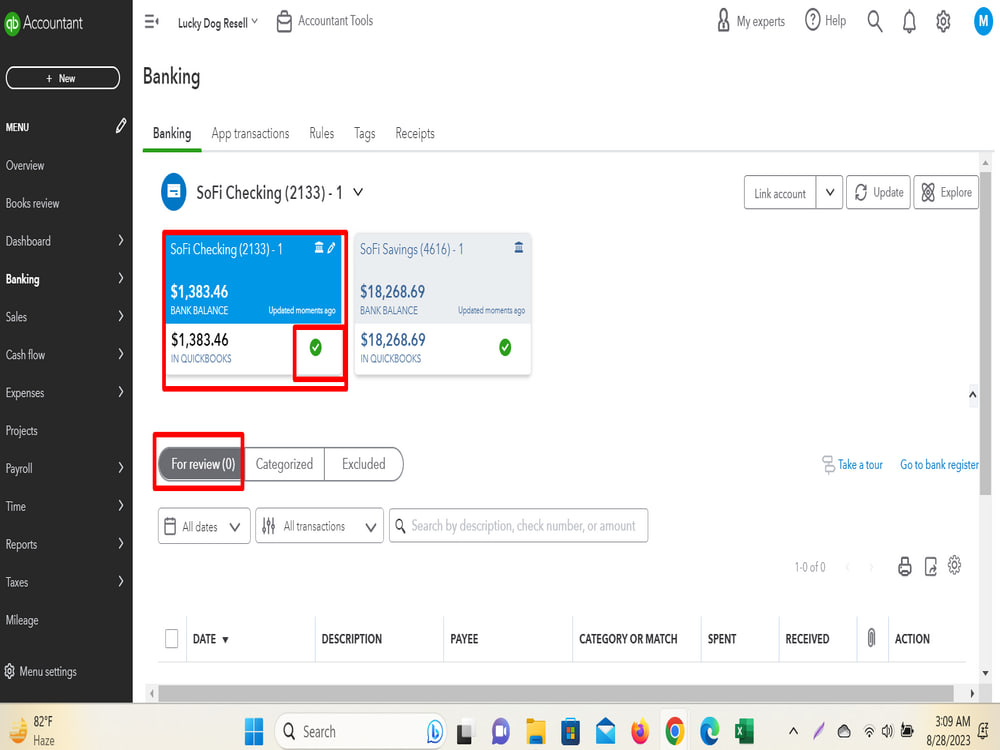Viewport: 1000px width, 750px height.
Task: Click the Link account button
Action: (x=780, y=193)
